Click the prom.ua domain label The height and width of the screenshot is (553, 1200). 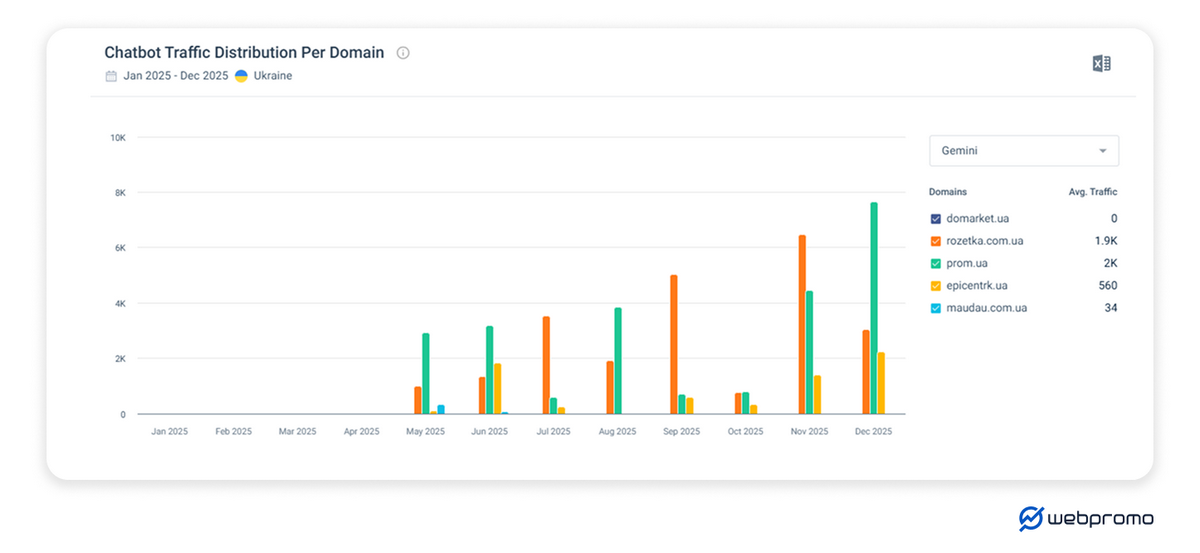967,264
